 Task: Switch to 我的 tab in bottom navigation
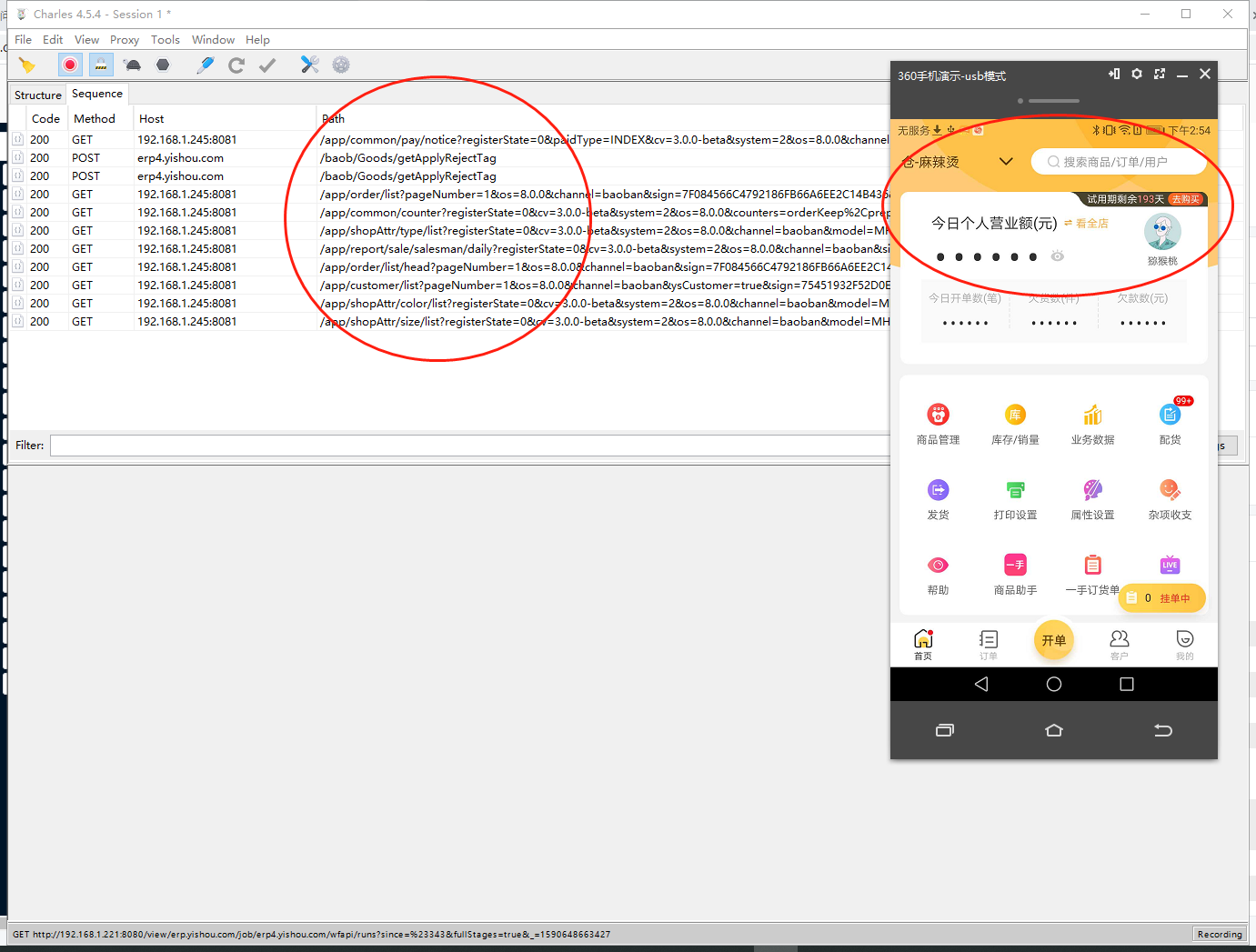[1185, 645]
